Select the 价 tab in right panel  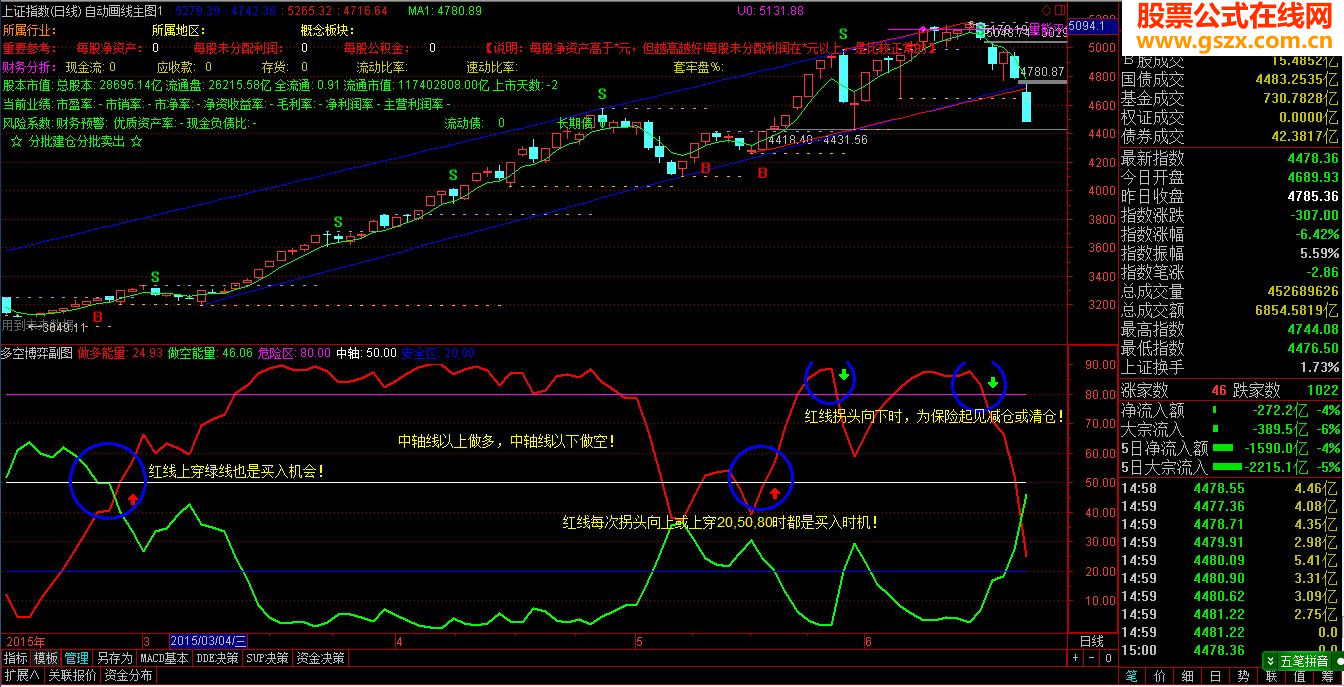(1159, 676)
